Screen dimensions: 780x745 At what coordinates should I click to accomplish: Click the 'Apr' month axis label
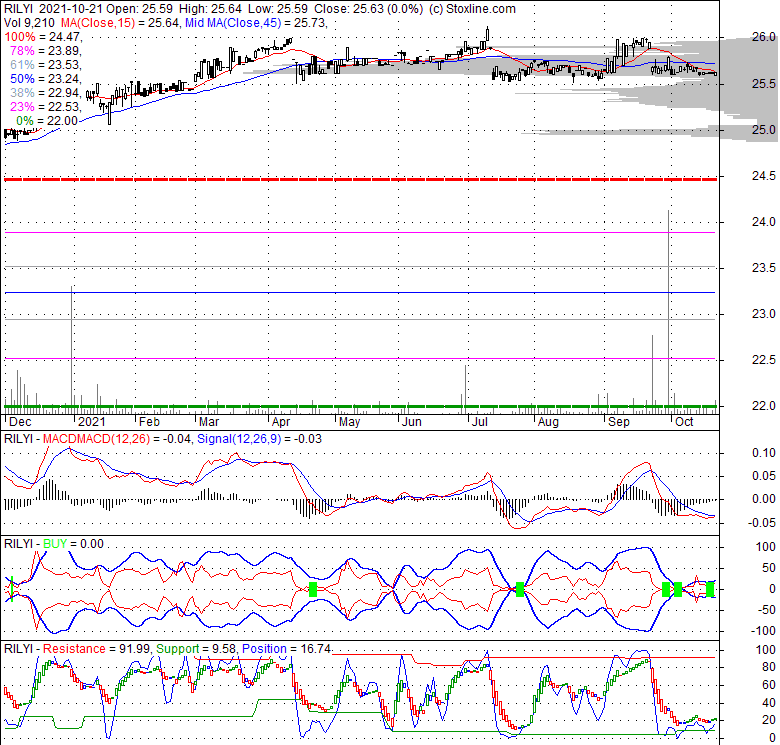coord(281,422)
